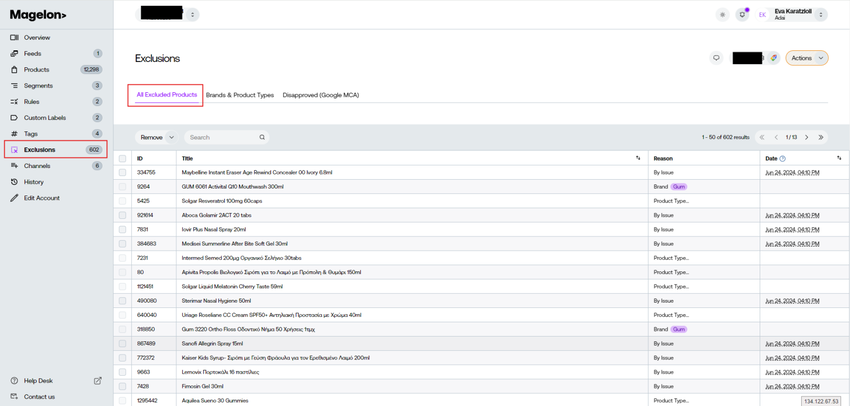The height and width of the screenshot is (406, 850).
Task: Sort by the Title column arrows
Action: tap(638, 158)
